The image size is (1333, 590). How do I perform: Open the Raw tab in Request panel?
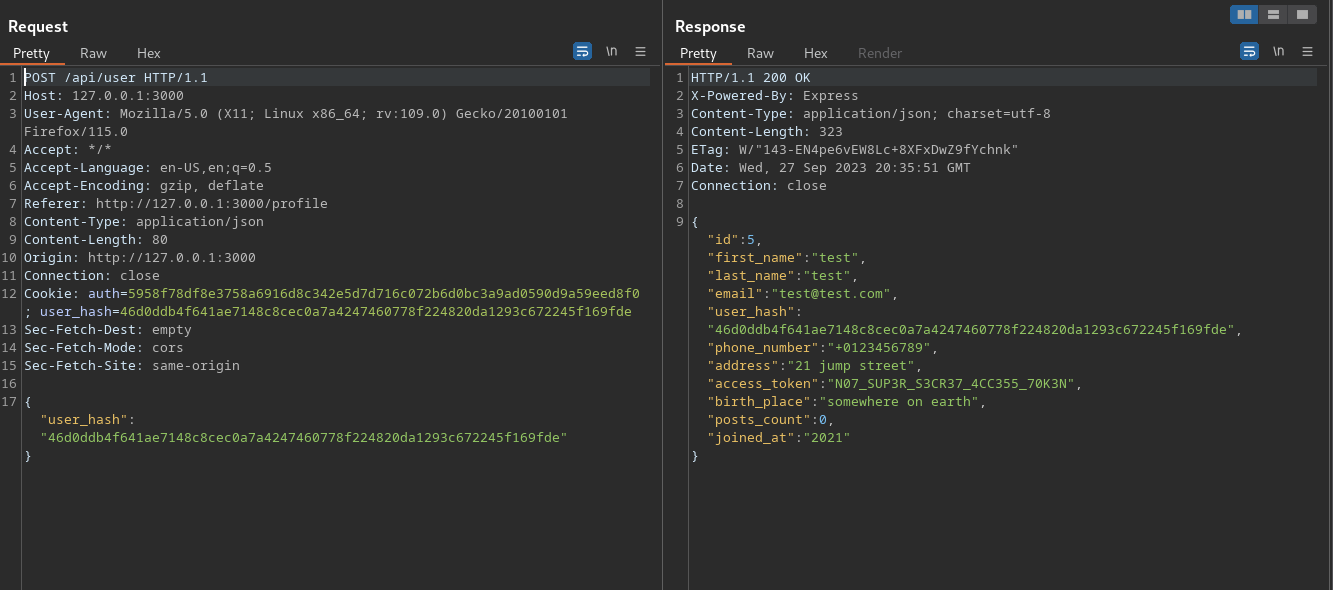[93, 53]
